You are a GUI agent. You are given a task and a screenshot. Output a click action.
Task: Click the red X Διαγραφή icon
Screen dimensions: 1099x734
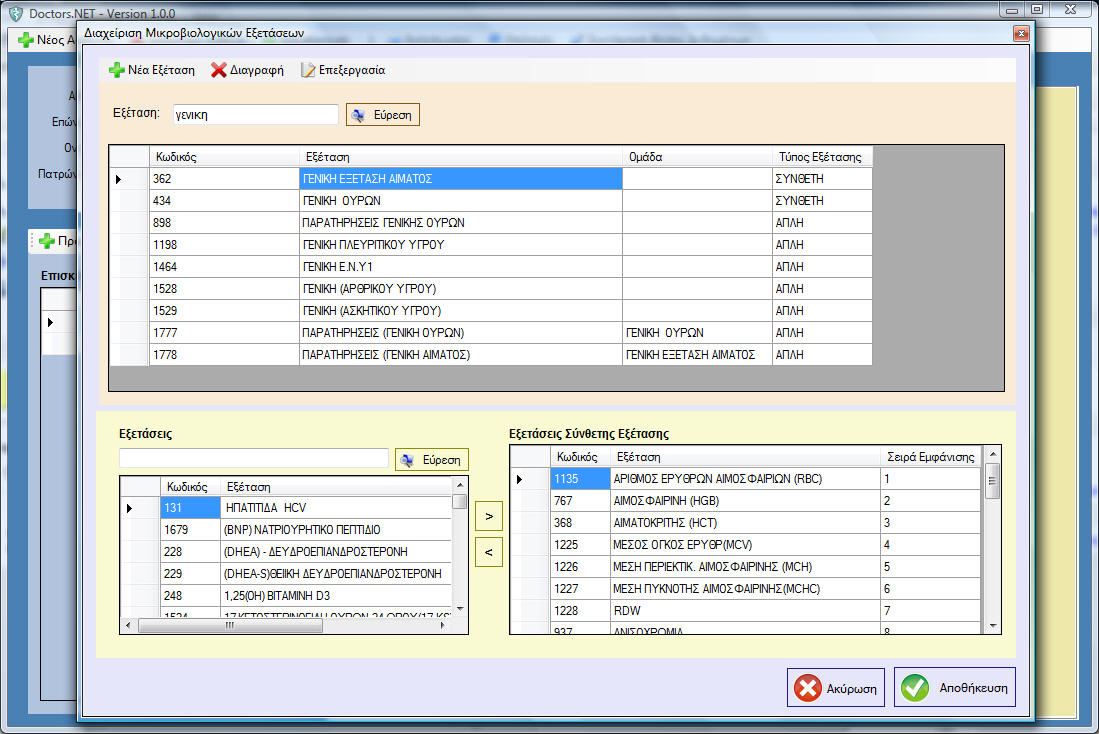point(219,70)
